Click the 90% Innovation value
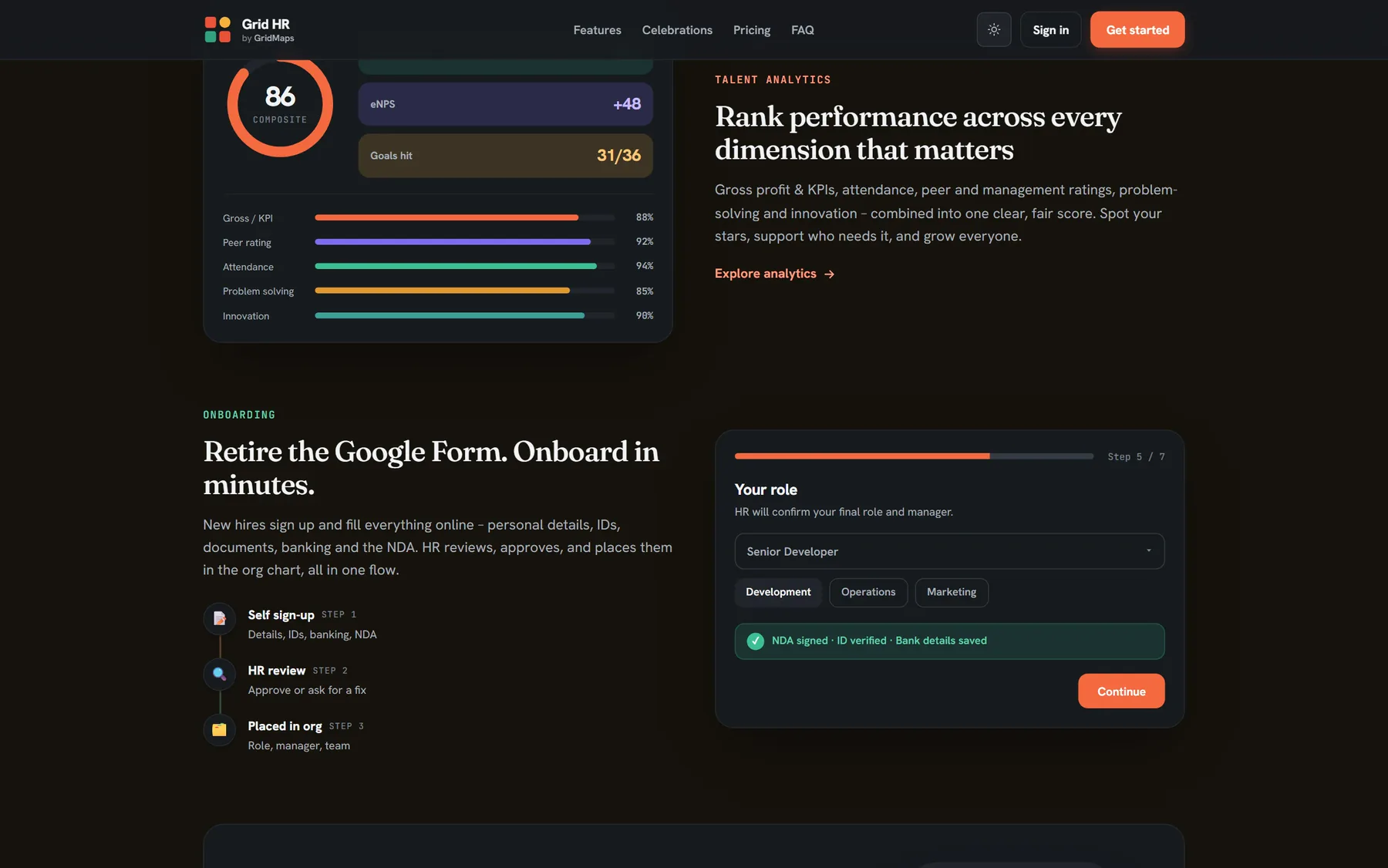The image size is (1388, 868). tap(645, 315)
